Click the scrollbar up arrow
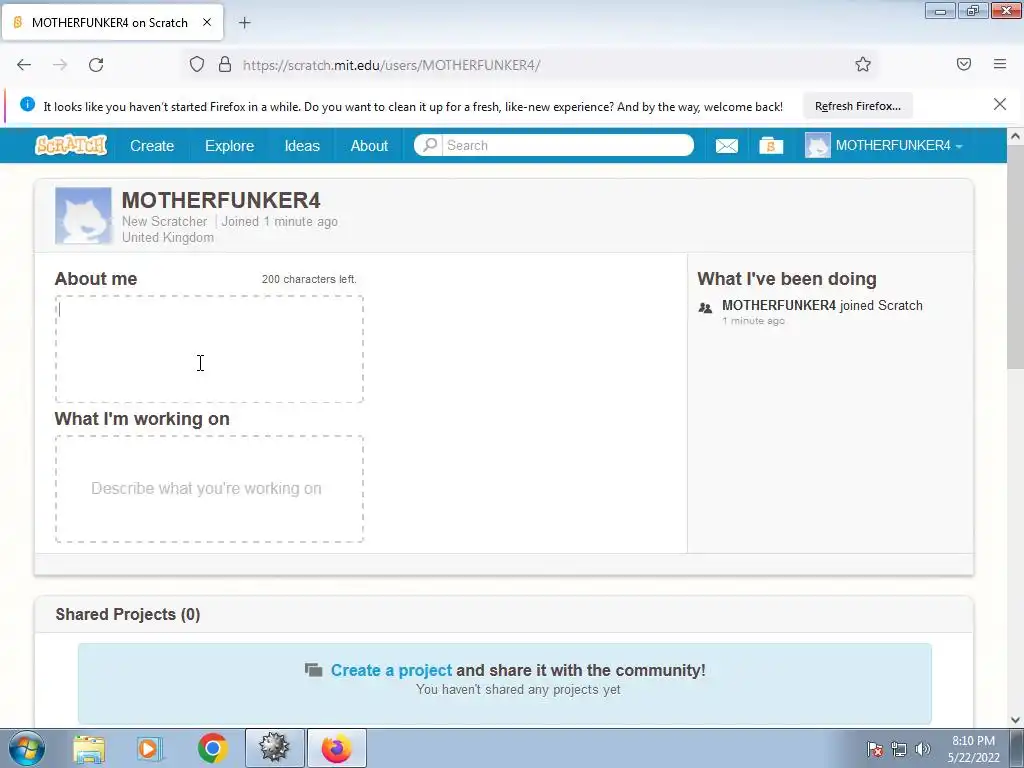Viewport: 1024px width, 768px height. [x=1015, y=136]
